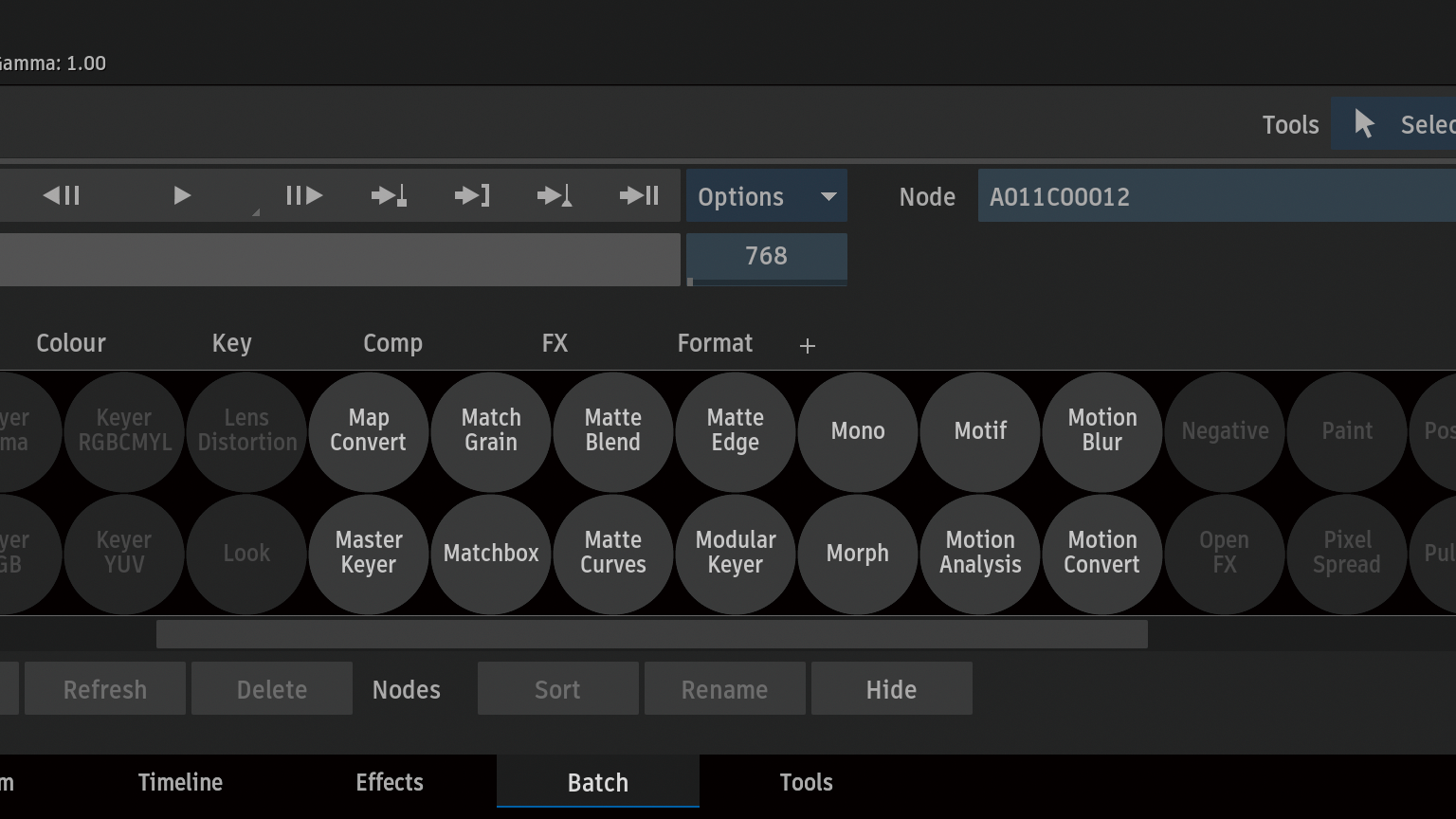
Task: Select the Morph node bubble
Action: (x=858, y=554)
